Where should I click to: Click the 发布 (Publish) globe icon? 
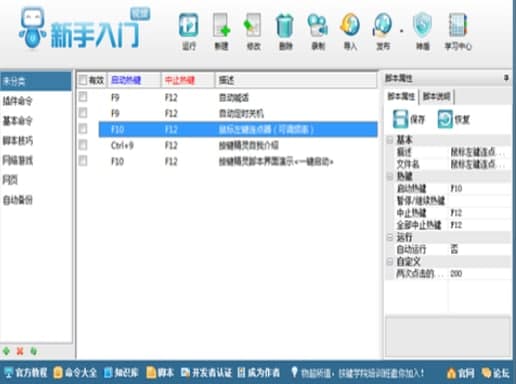pos(383,25)
